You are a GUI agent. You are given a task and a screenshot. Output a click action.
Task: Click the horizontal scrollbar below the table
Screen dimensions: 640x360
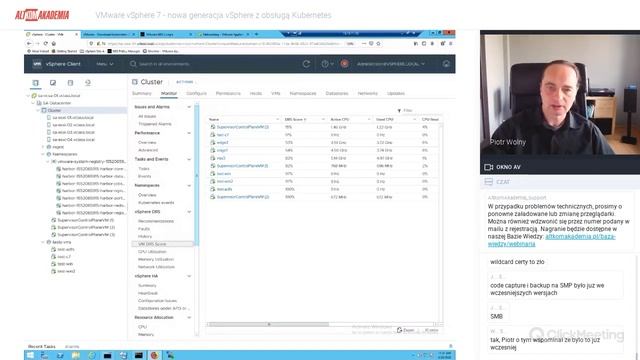point(268,324)
